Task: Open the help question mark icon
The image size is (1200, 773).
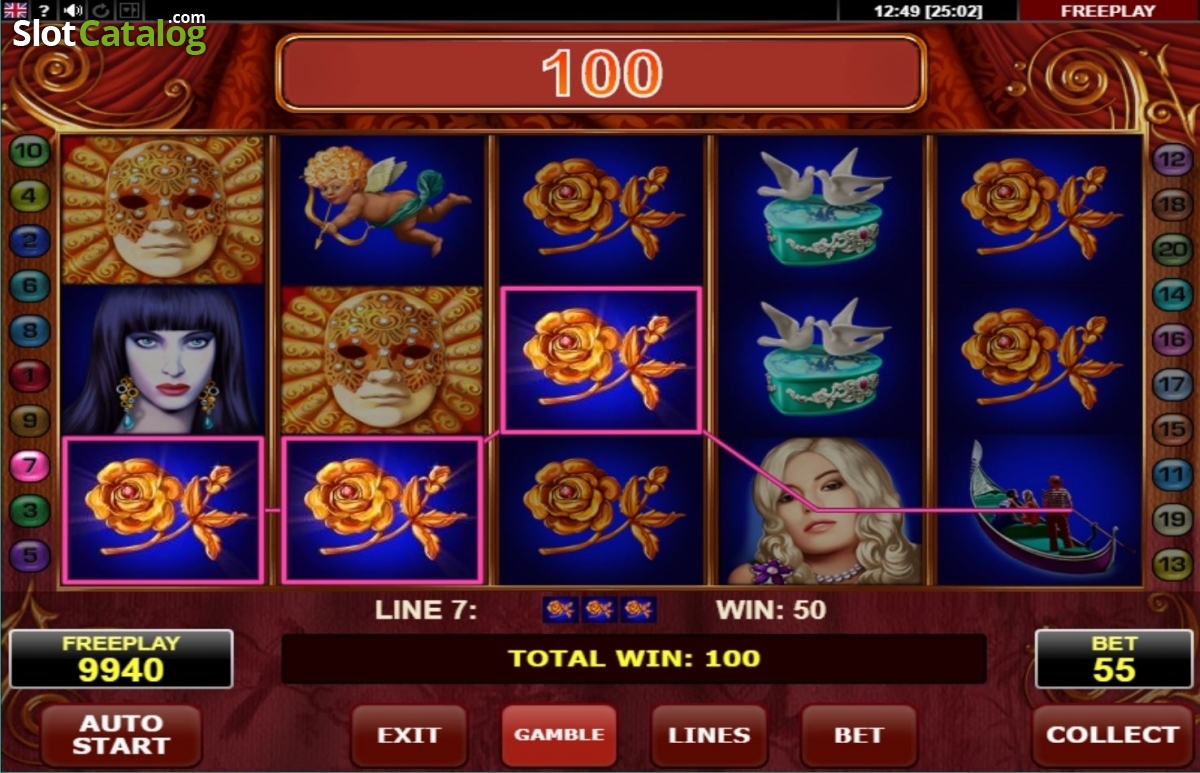Action: click(x=45, y=10)
